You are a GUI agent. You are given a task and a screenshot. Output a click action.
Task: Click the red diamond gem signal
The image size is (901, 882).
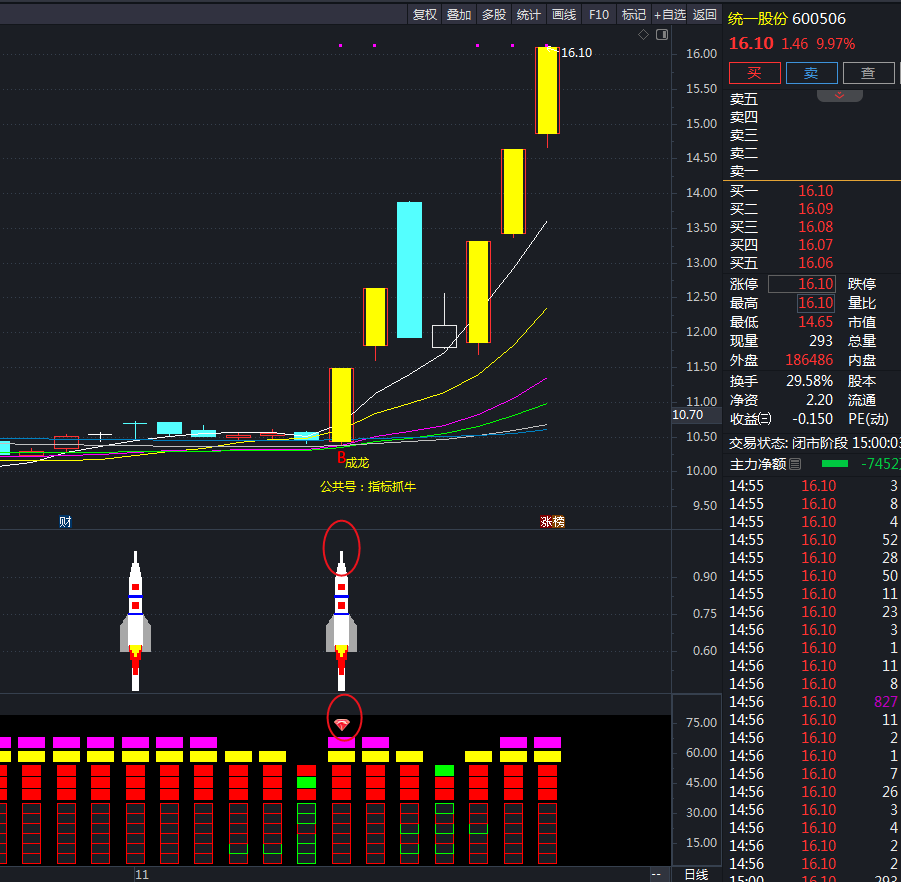[x=342, y=725]
